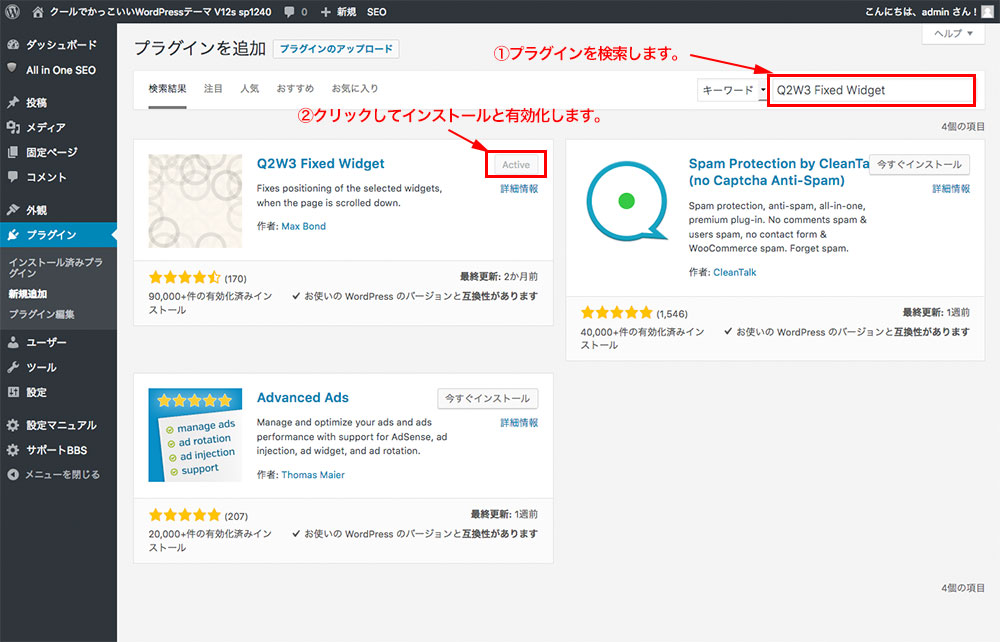
Task: Visit author Thomas Maier link
Action: tap(312, 475)
